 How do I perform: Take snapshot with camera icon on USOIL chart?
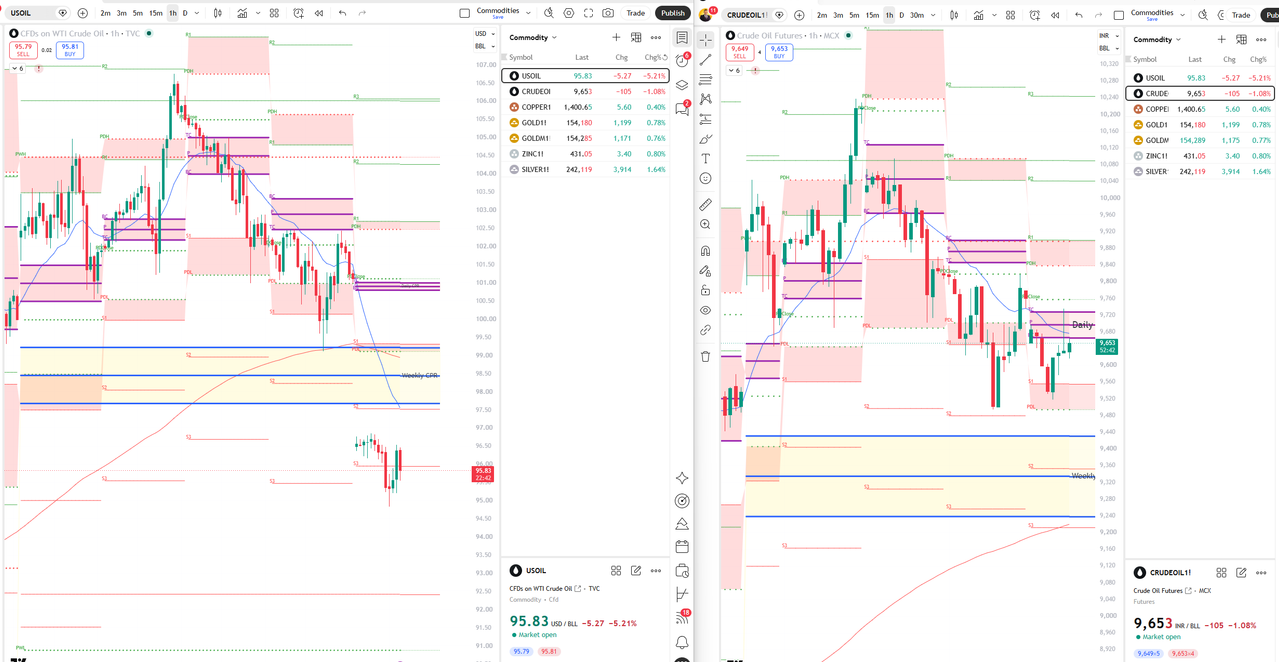[x=608, y=13]
